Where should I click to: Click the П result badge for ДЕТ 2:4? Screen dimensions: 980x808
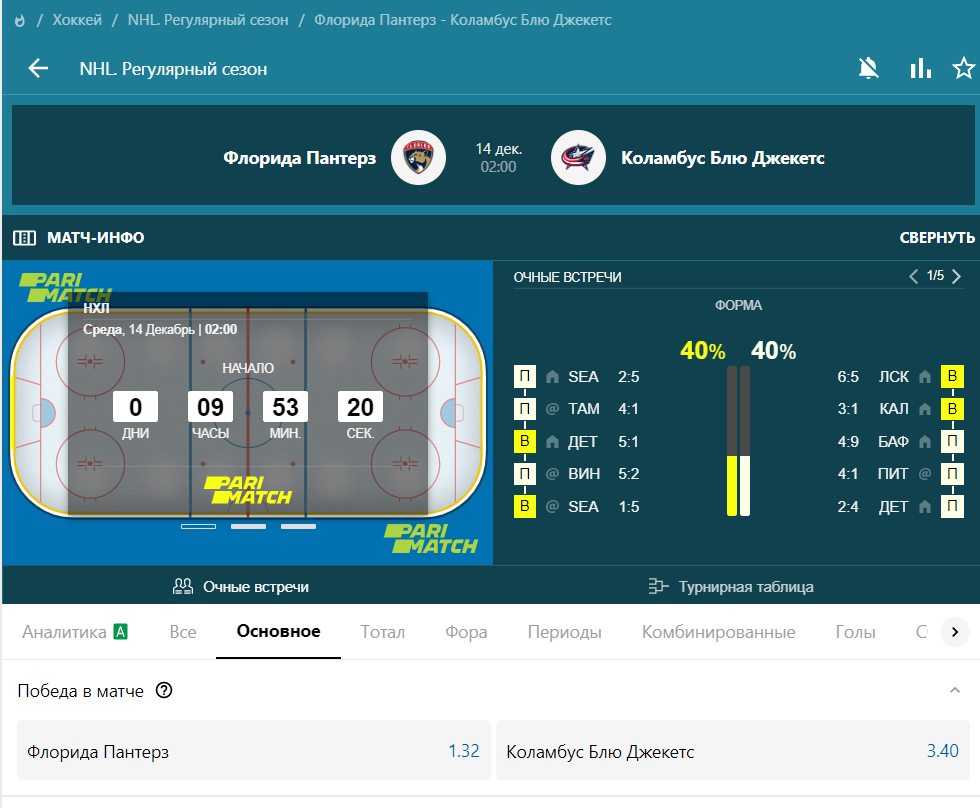(952, 506)
